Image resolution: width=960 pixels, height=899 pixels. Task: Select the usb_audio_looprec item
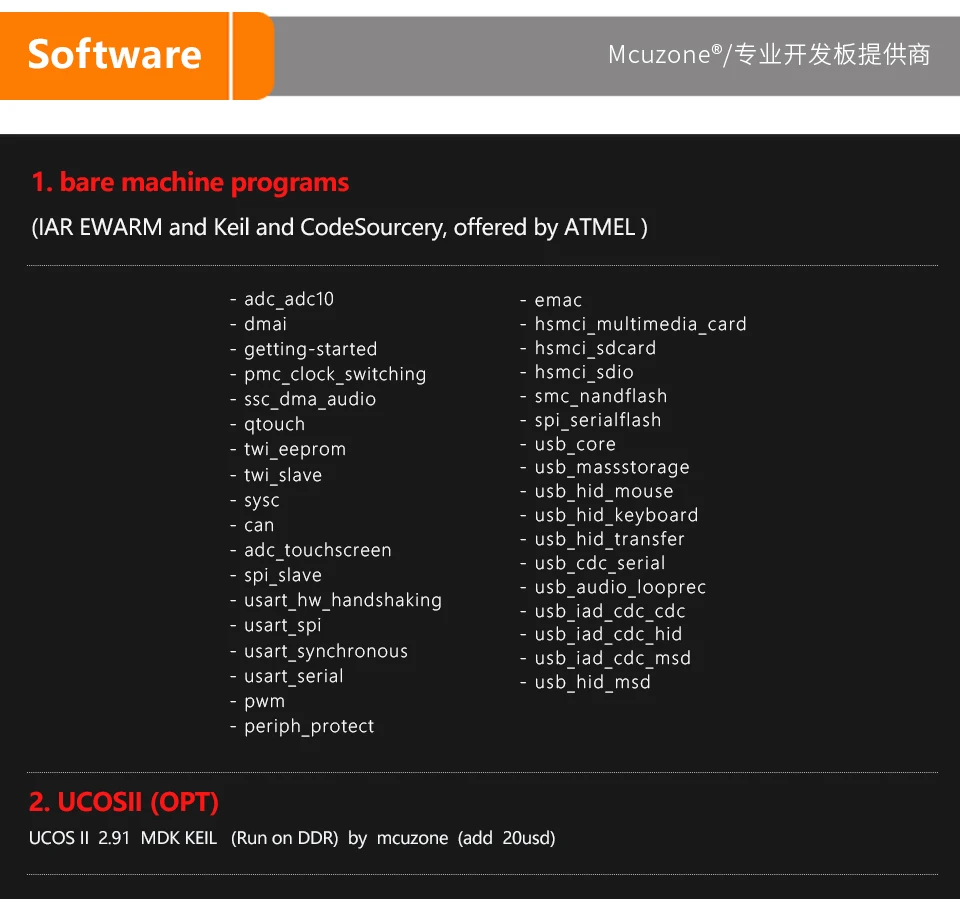[x=620, y=587]
